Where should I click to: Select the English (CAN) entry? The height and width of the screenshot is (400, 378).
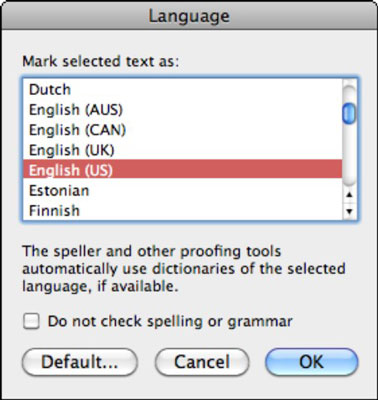click(183, 130)
